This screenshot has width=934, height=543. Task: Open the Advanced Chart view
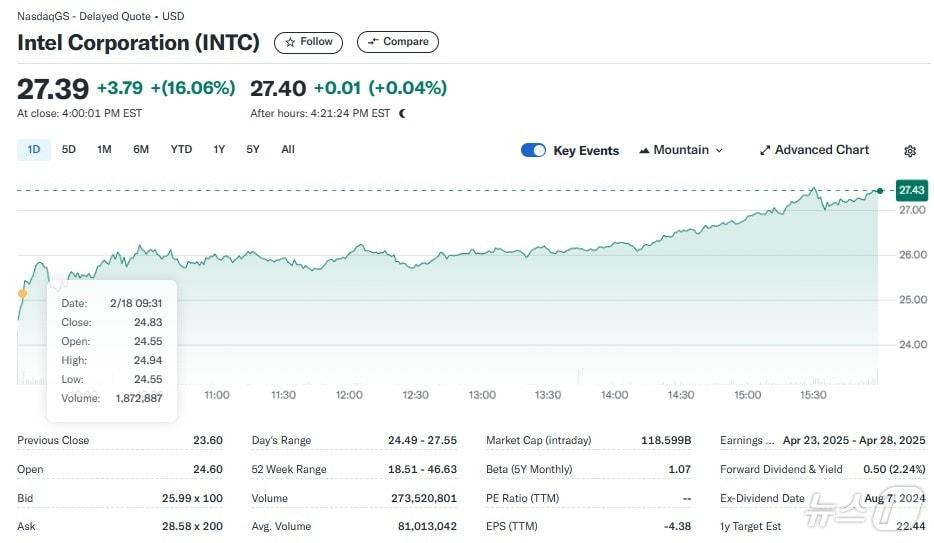coord(814,150)
